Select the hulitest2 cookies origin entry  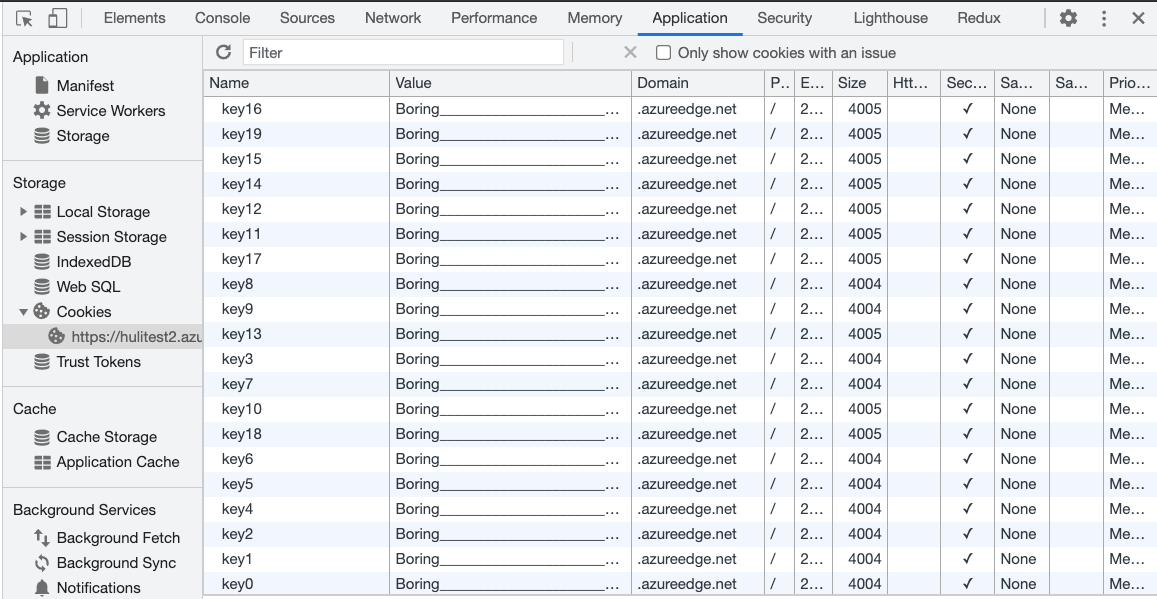coord(103,337)
